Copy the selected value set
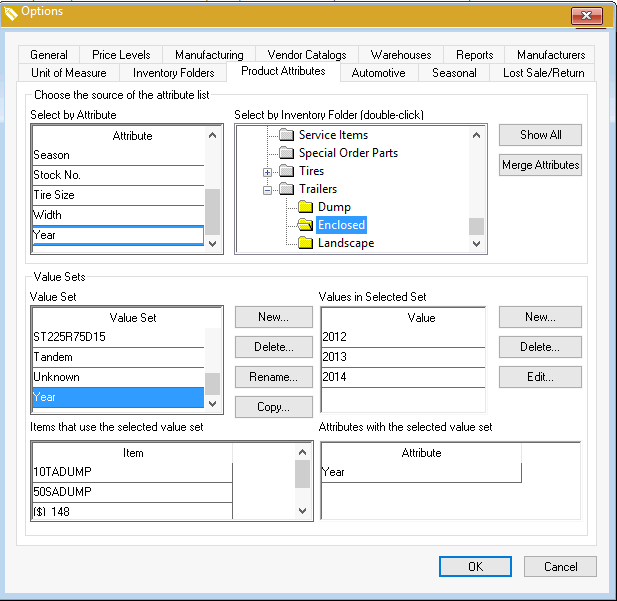Screen dimensions: 617x601 point(273,407)
